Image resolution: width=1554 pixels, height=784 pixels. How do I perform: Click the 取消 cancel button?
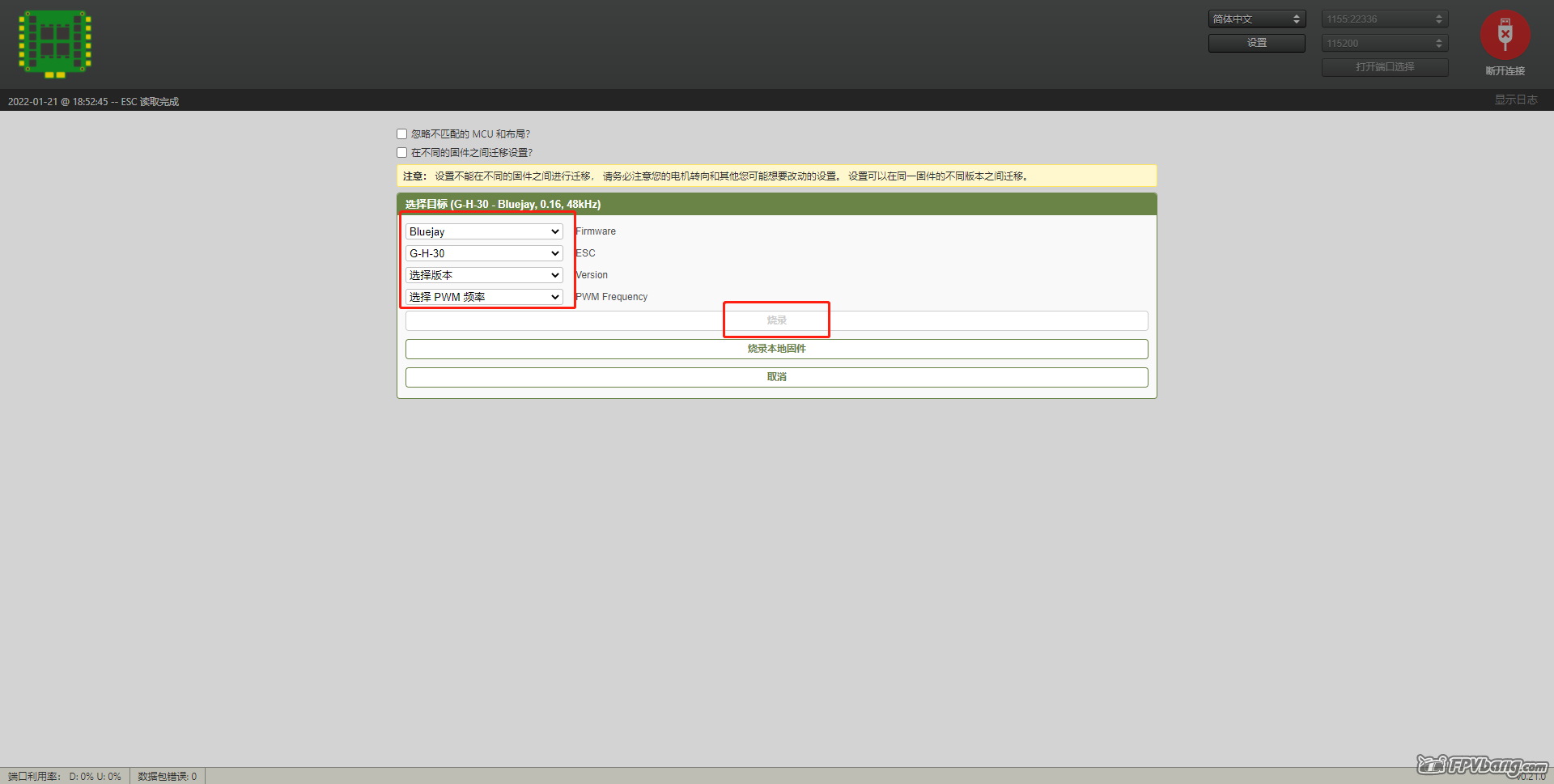pos(777,377)
